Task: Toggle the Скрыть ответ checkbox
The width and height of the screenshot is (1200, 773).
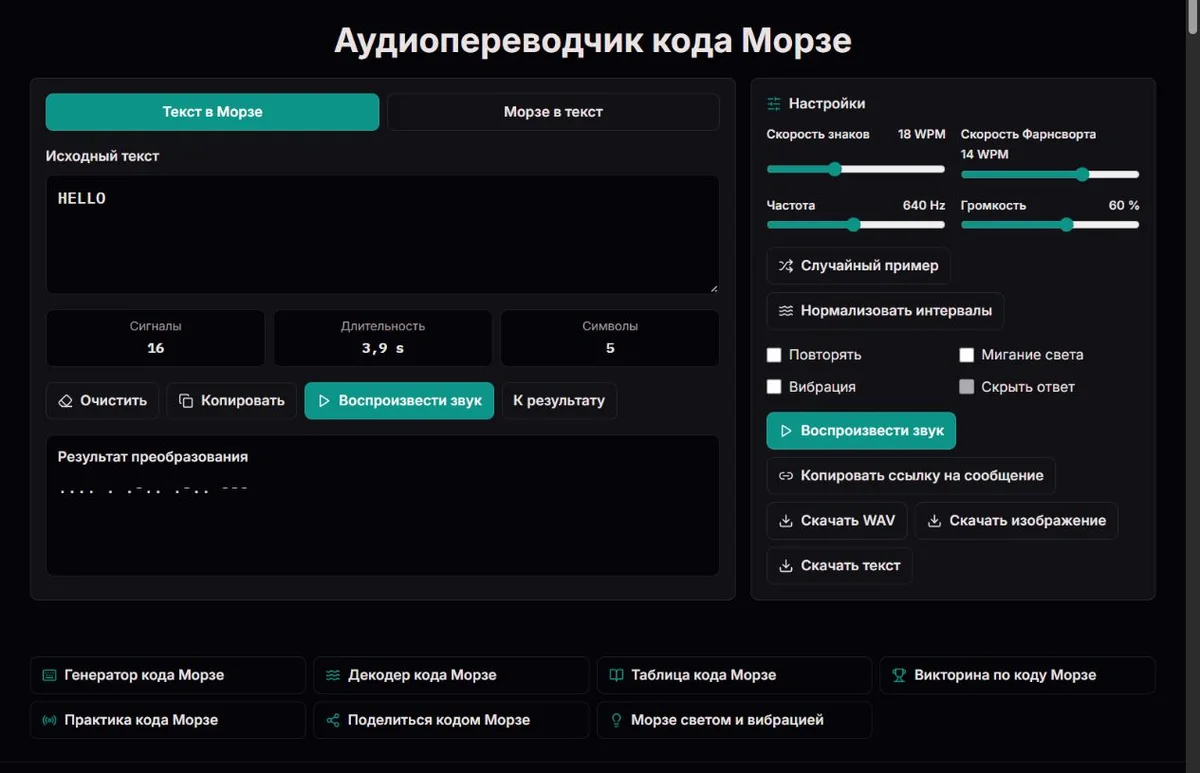Action: pyautogui.click(x=967, y=387)
